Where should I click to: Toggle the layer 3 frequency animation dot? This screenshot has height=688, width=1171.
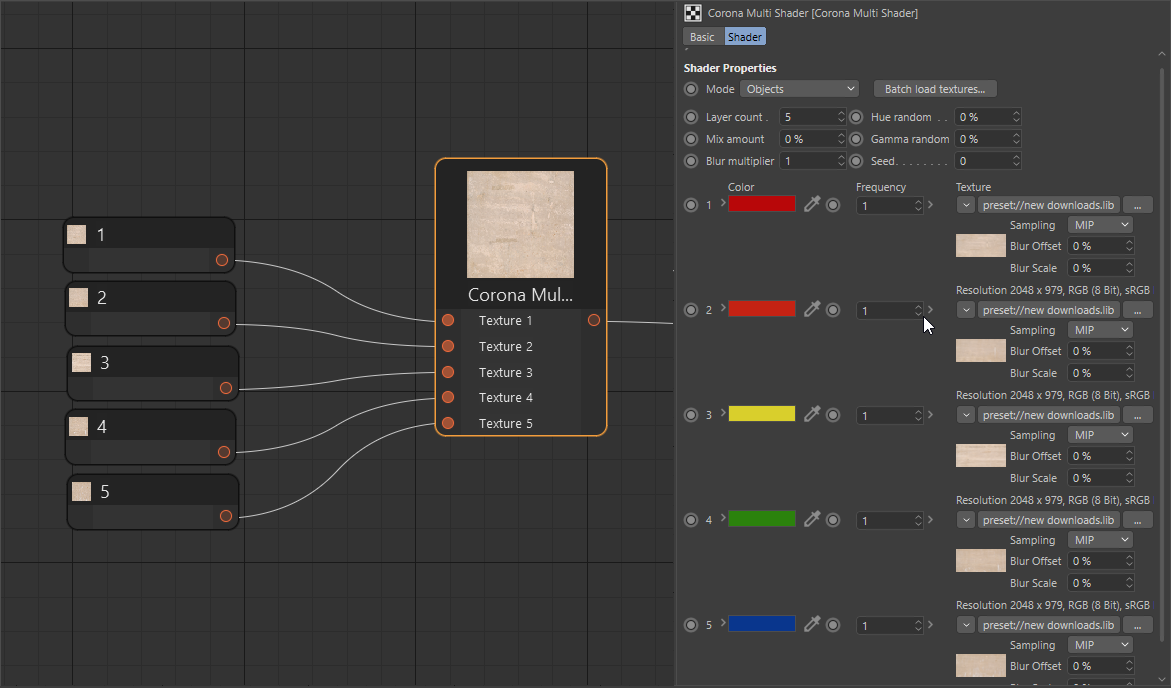(x=833, y=415)
